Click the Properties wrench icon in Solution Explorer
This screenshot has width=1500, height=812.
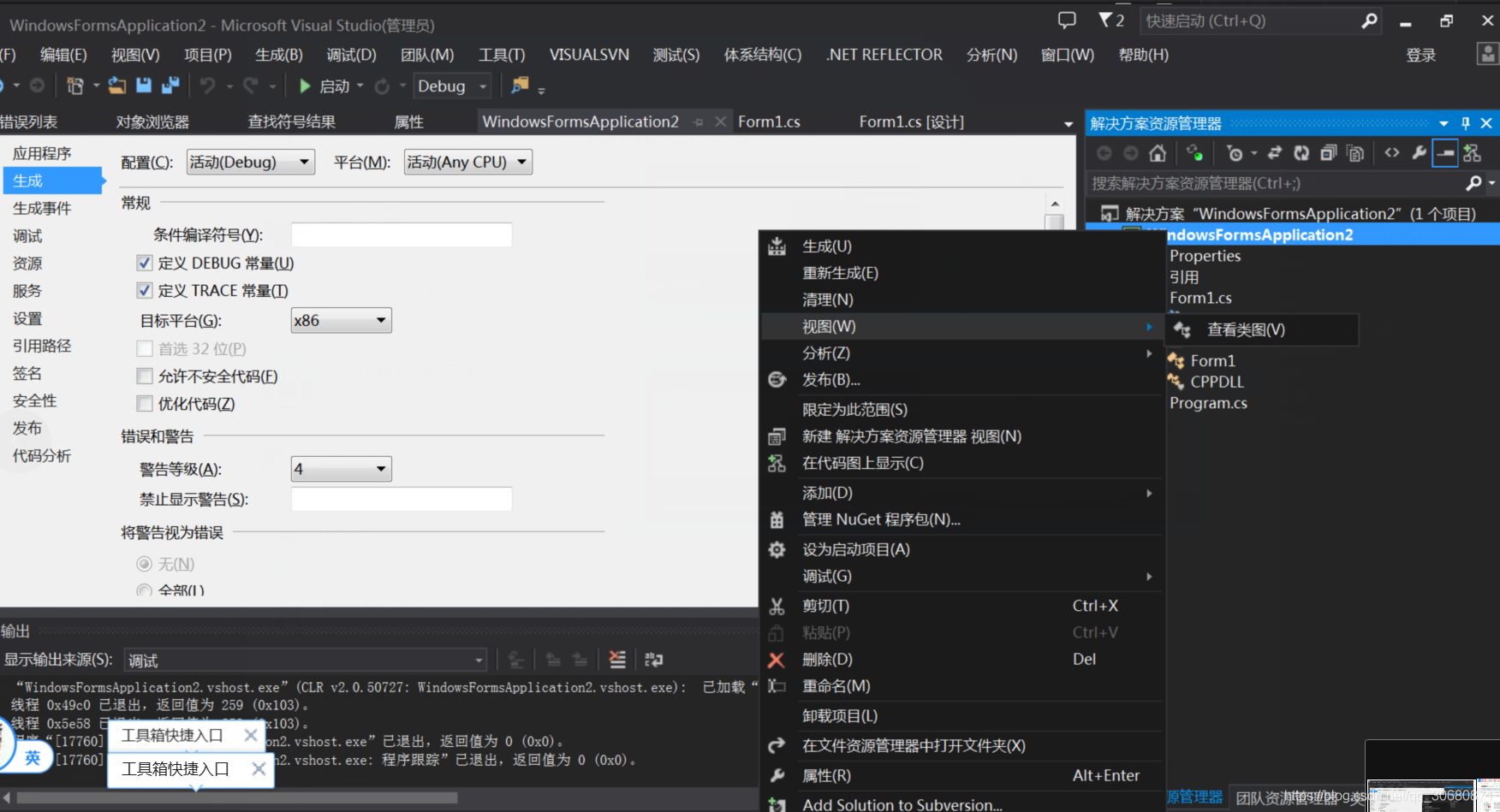[x=1419, y=153]
